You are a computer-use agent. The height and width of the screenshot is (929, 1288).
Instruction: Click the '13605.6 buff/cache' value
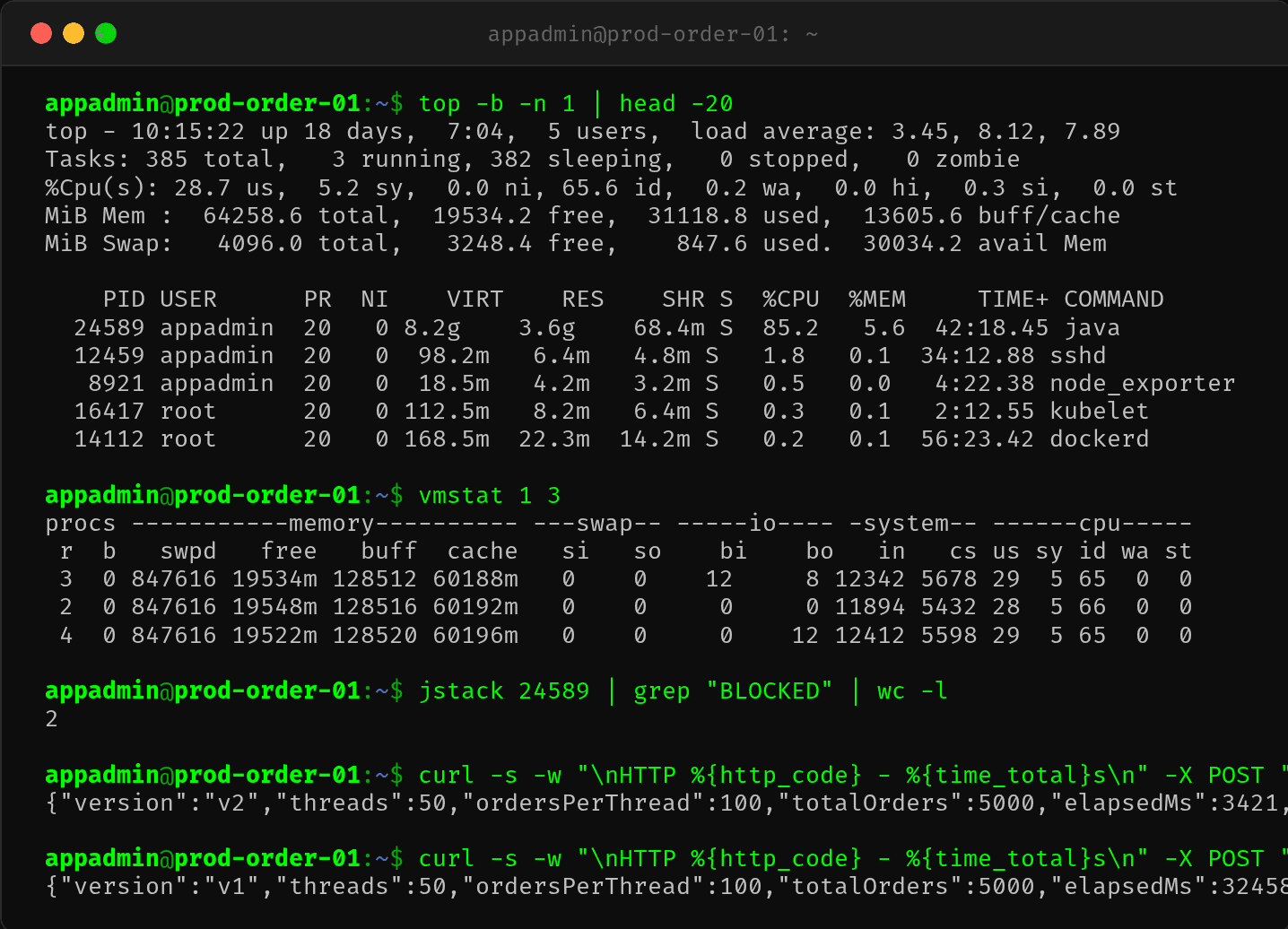coord(991,216)
